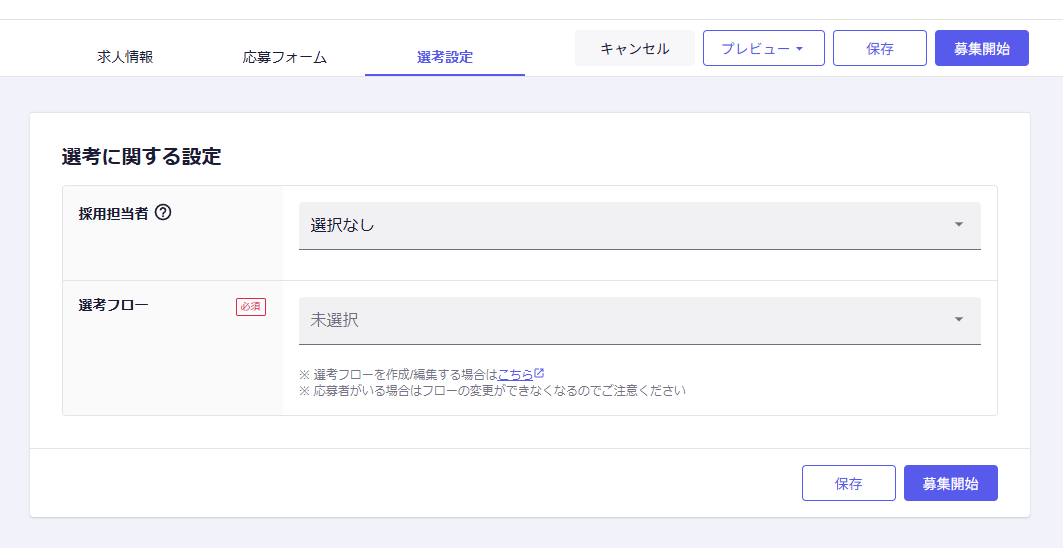The image size is (1063, 548).
Task: Open the プレビュー dropdown menu
Action: pyautogui.click(x=763, y=48)
